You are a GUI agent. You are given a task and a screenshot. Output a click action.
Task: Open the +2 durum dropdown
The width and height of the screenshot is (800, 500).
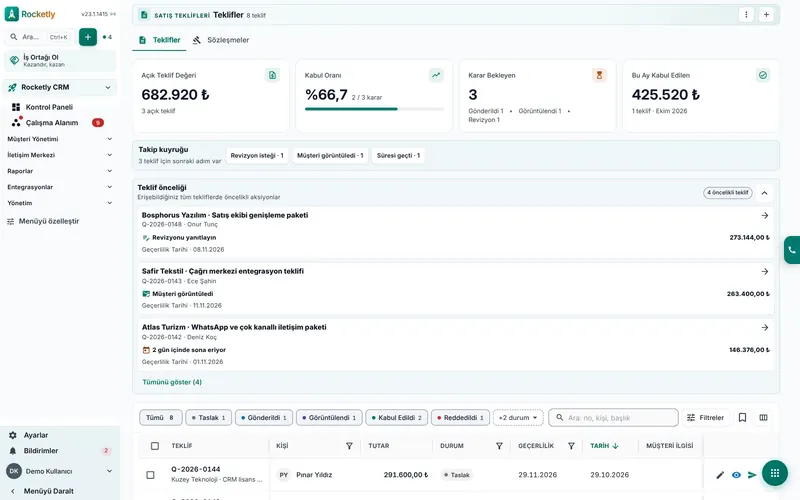518,417
